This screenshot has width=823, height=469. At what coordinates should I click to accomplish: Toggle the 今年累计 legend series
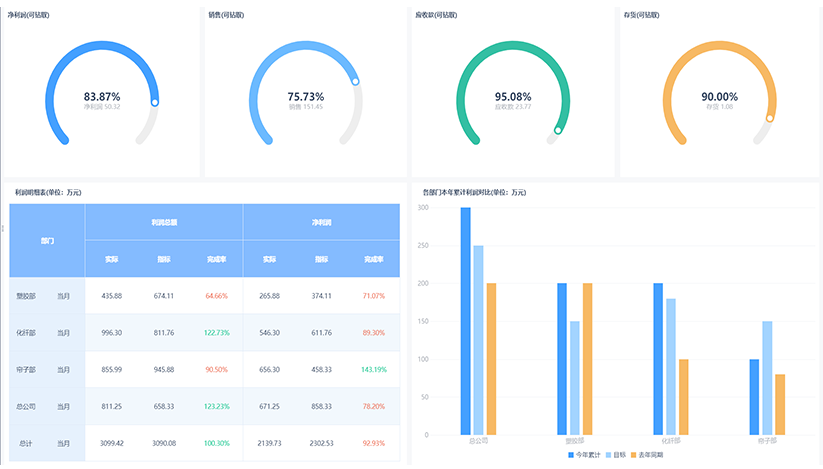click(589, 454)
